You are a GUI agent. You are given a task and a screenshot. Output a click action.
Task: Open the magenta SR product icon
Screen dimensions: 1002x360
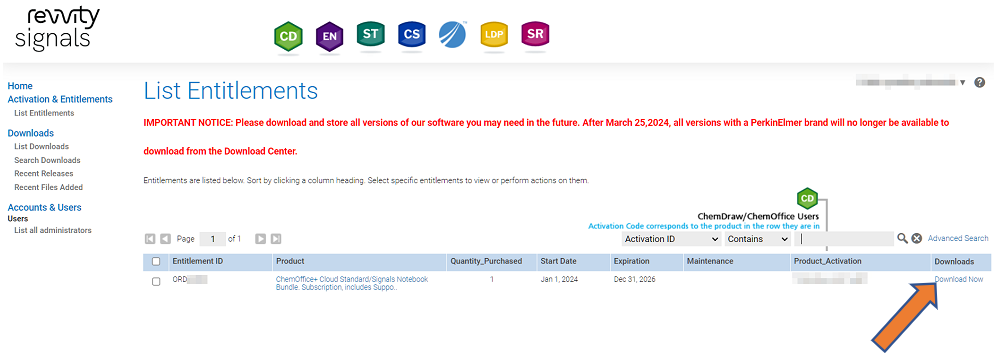[x=535, y=35]
